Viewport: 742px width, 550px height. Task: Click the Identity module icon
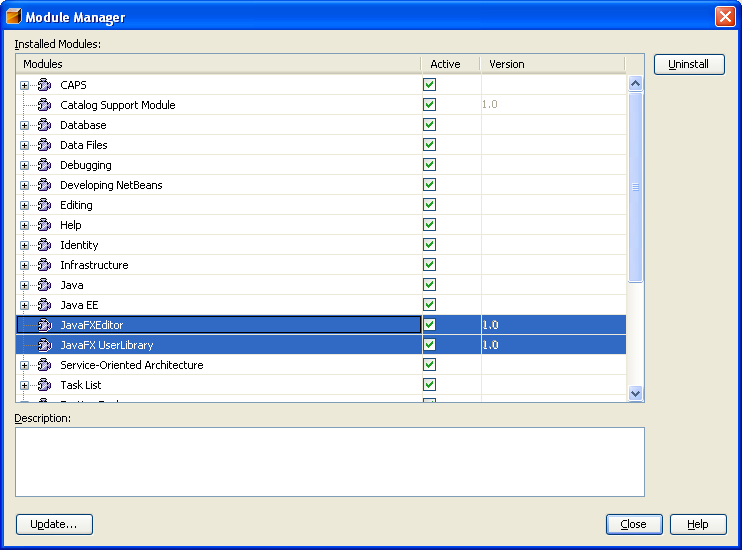pyautogui.click(x=44, y=245)
